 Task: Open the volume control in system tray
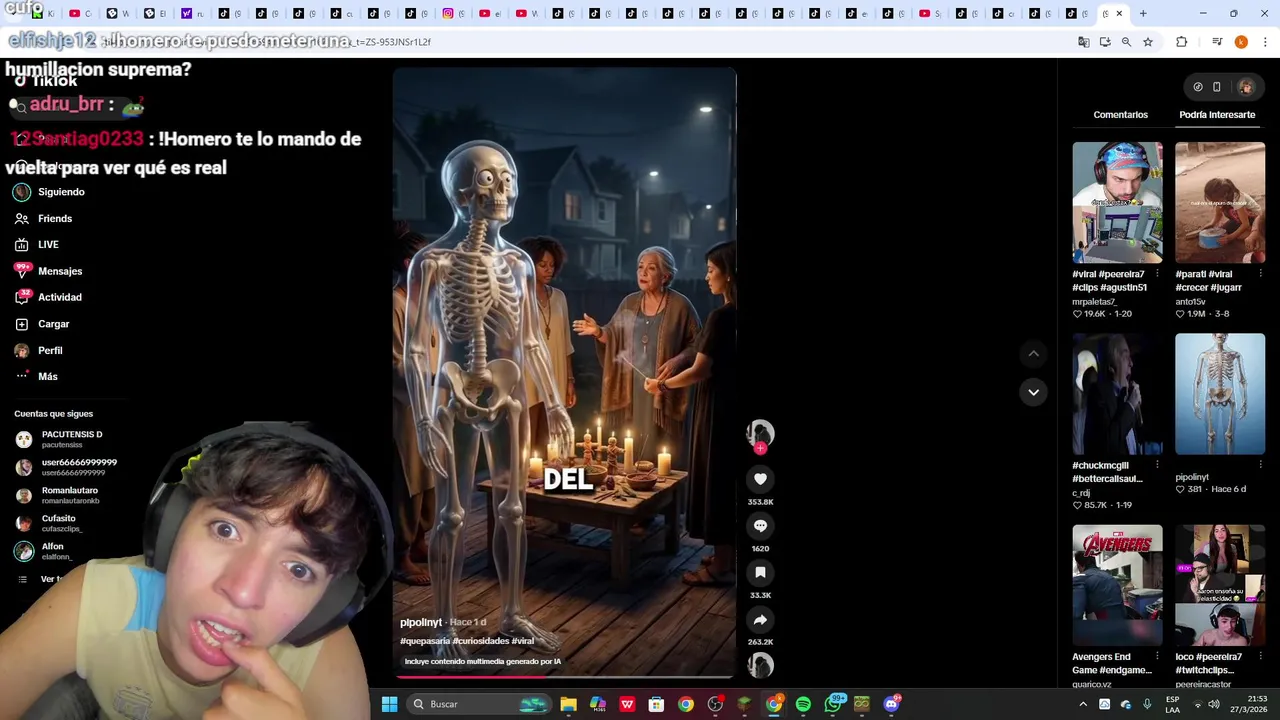click(1213, 704)
